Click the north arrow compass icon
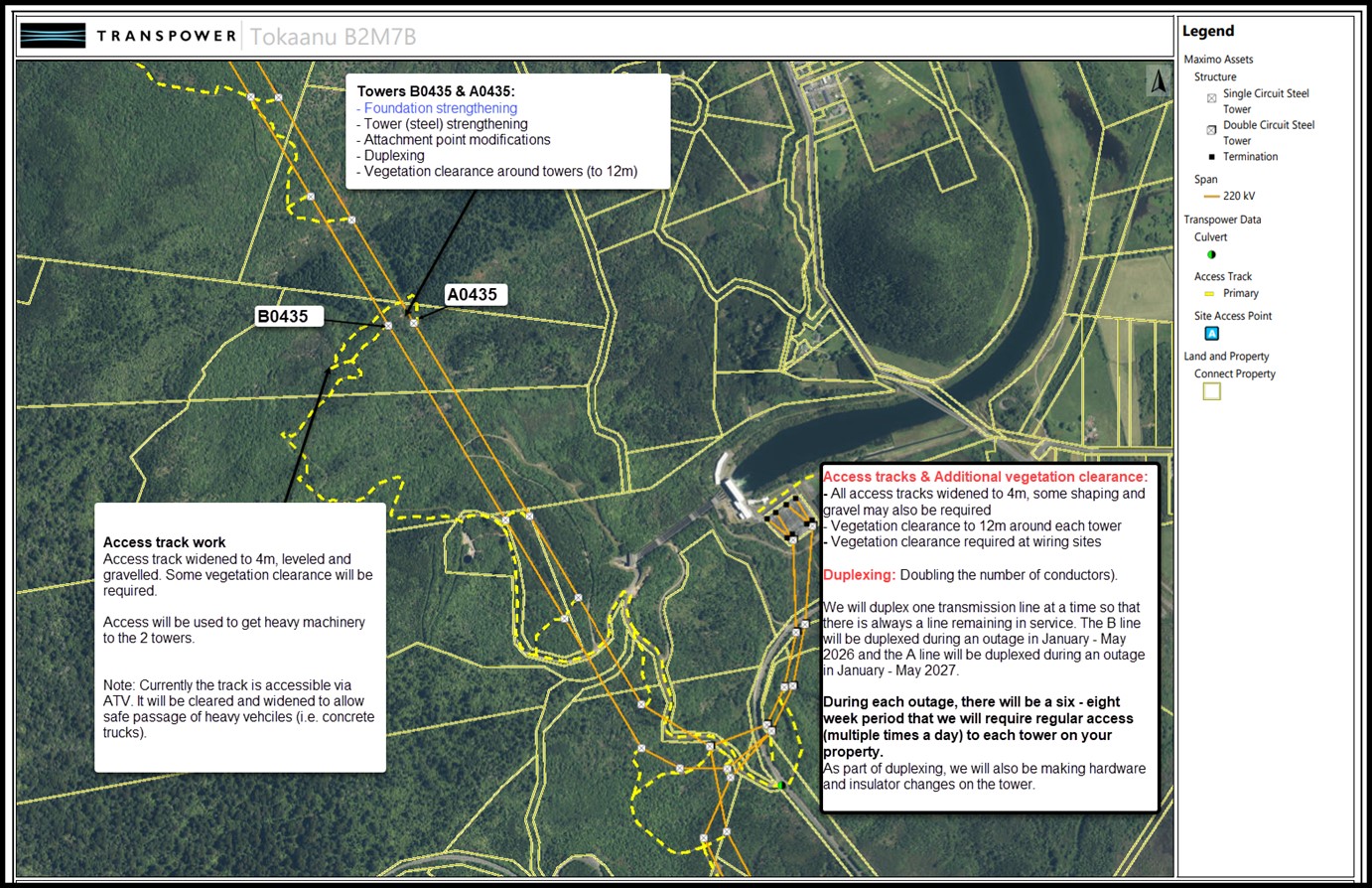The height and width of the screenshot is (888, 1372). pyautogui.click(x=1158, y=81)
